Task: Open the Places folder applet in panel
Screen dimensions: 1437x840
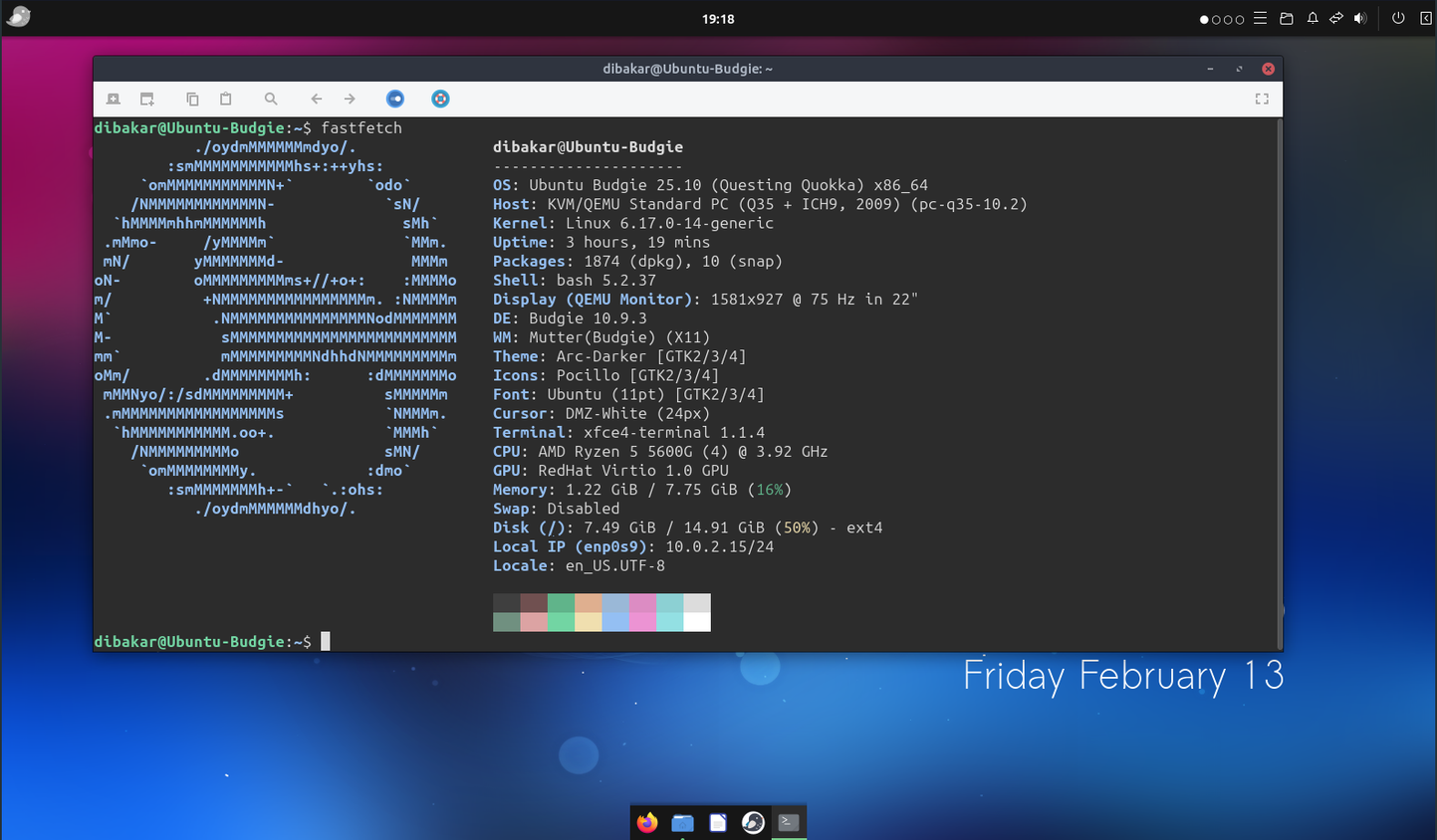Action: tap(1287, 18)
